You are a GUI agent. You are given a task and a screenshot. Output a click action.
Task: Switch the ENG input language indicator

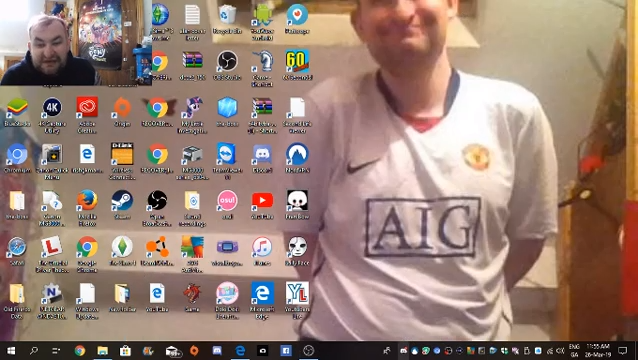tap(575, 351)
